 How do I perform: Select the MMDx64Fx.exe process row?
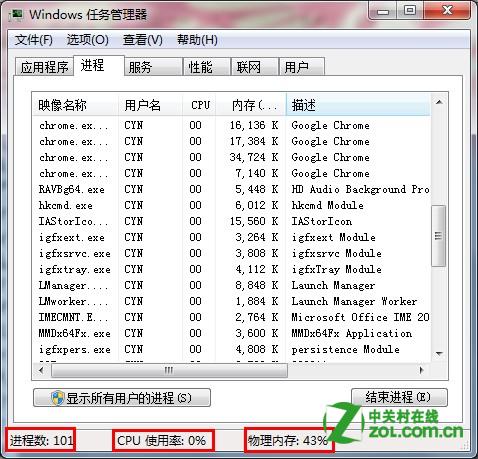pos(231,333)
